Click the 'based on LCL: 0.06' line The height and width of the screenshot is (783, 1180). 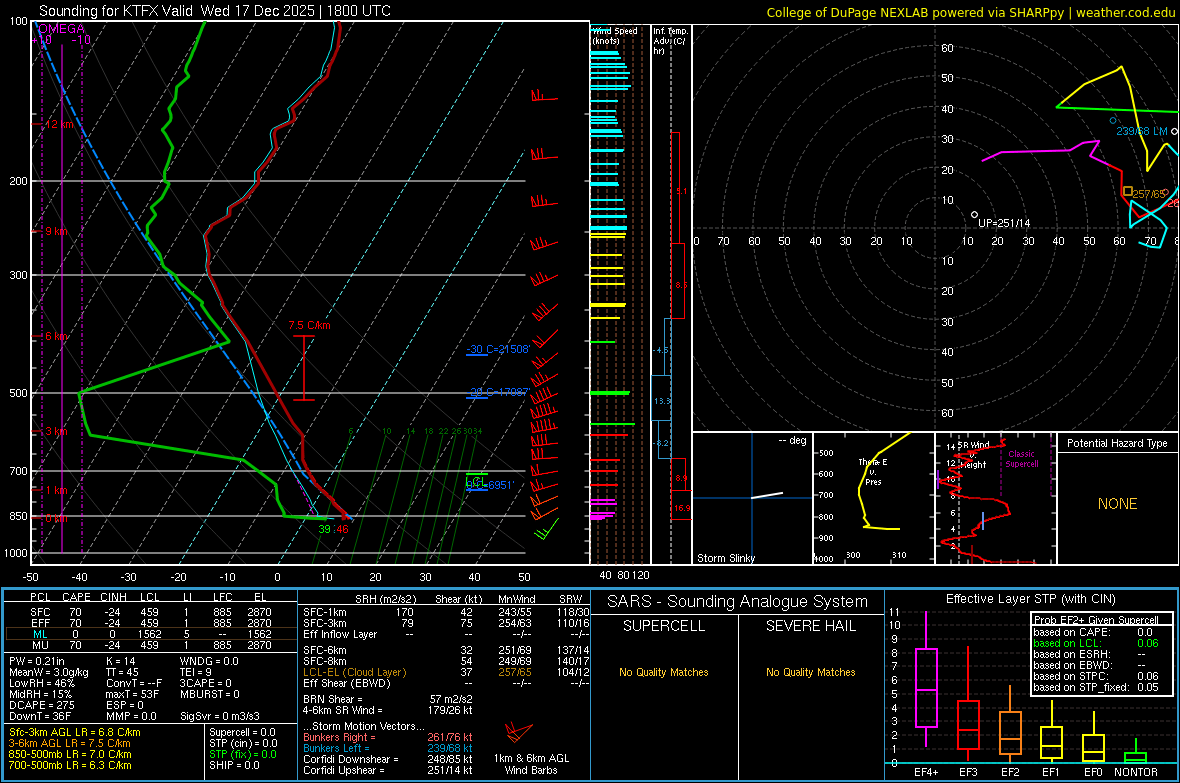[1096, 643]
